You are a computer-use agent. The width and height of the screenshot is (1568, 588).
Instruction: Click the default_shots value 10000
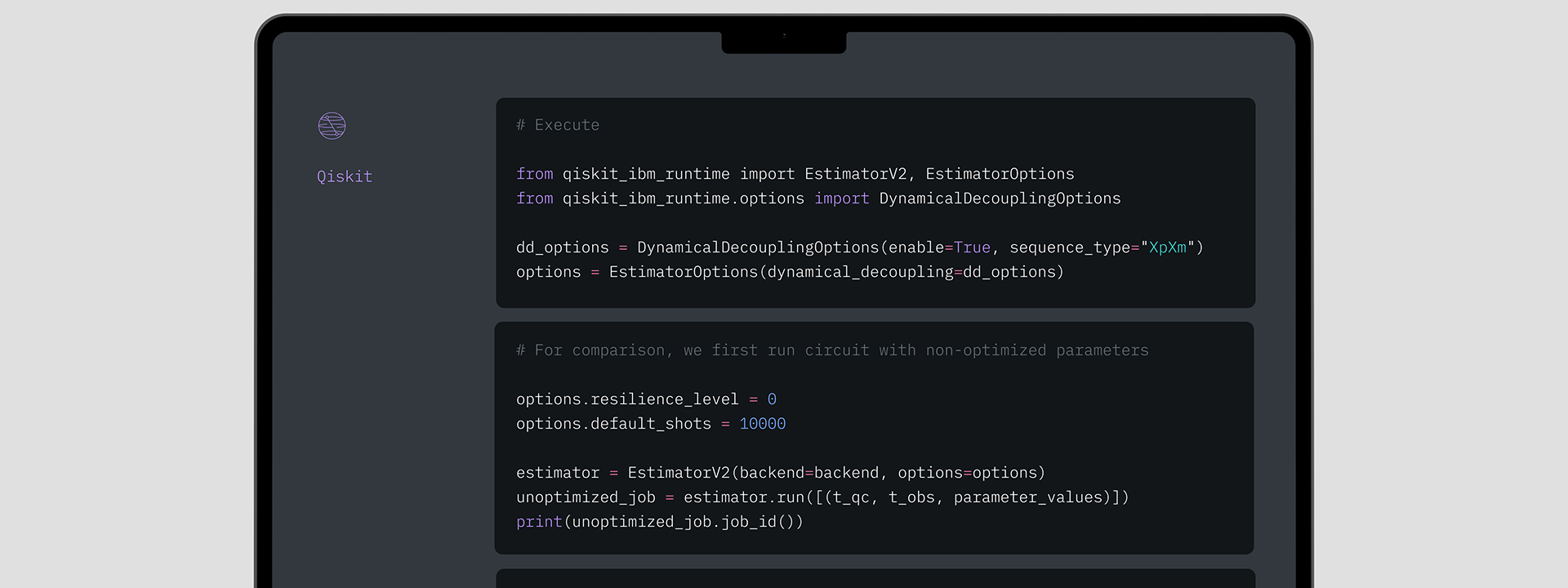point(762,424)
